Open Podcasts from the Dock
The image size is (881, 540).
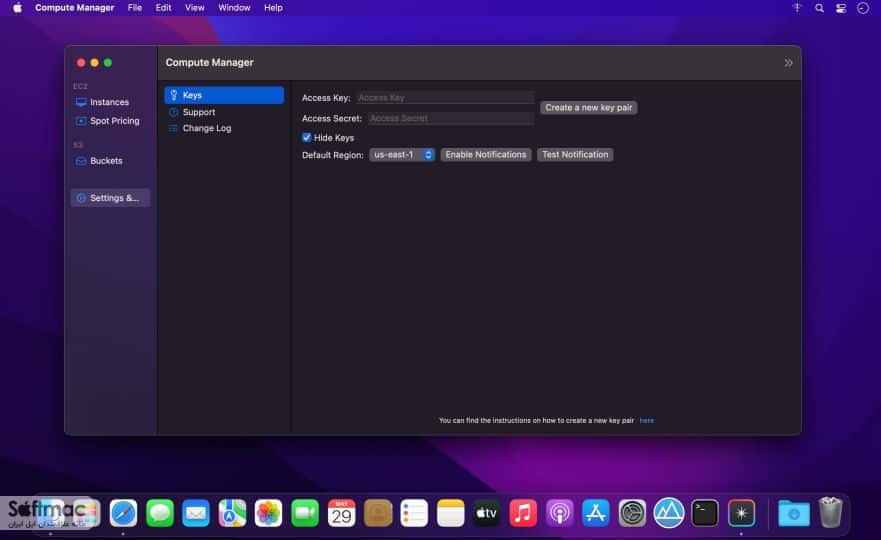coord(560,513)
